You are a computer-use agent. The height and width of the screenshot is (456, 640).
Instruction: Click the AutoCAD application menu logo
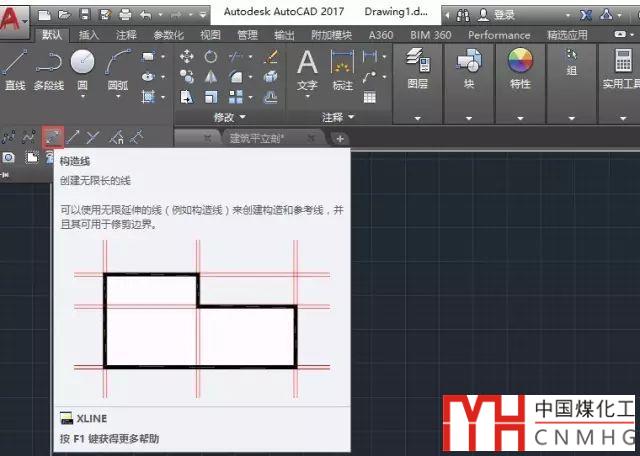[x=14, y=20]
